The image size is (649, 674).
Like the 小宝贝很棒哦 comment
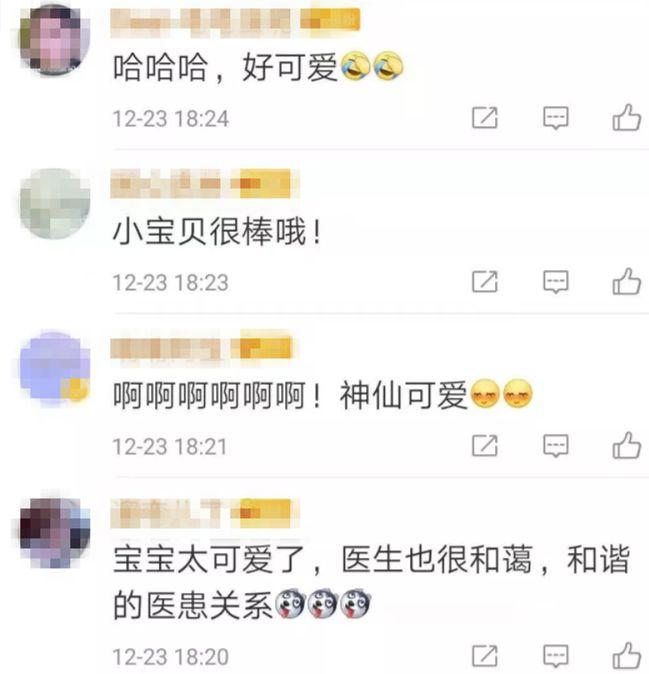[627, 282]
